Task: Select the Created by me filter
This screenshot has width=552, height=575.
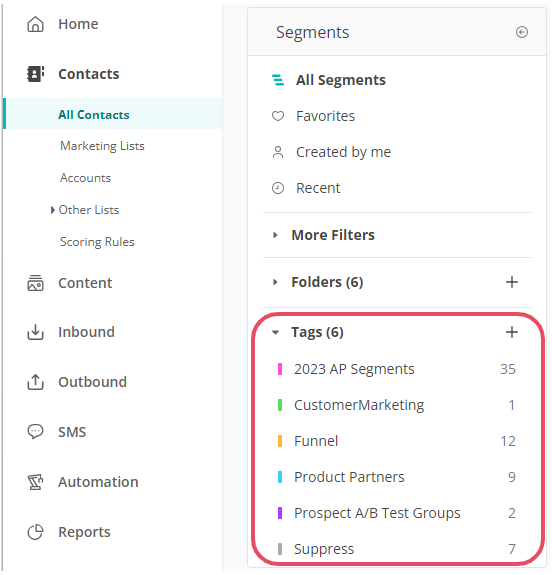Action: [x=343, y=152]
